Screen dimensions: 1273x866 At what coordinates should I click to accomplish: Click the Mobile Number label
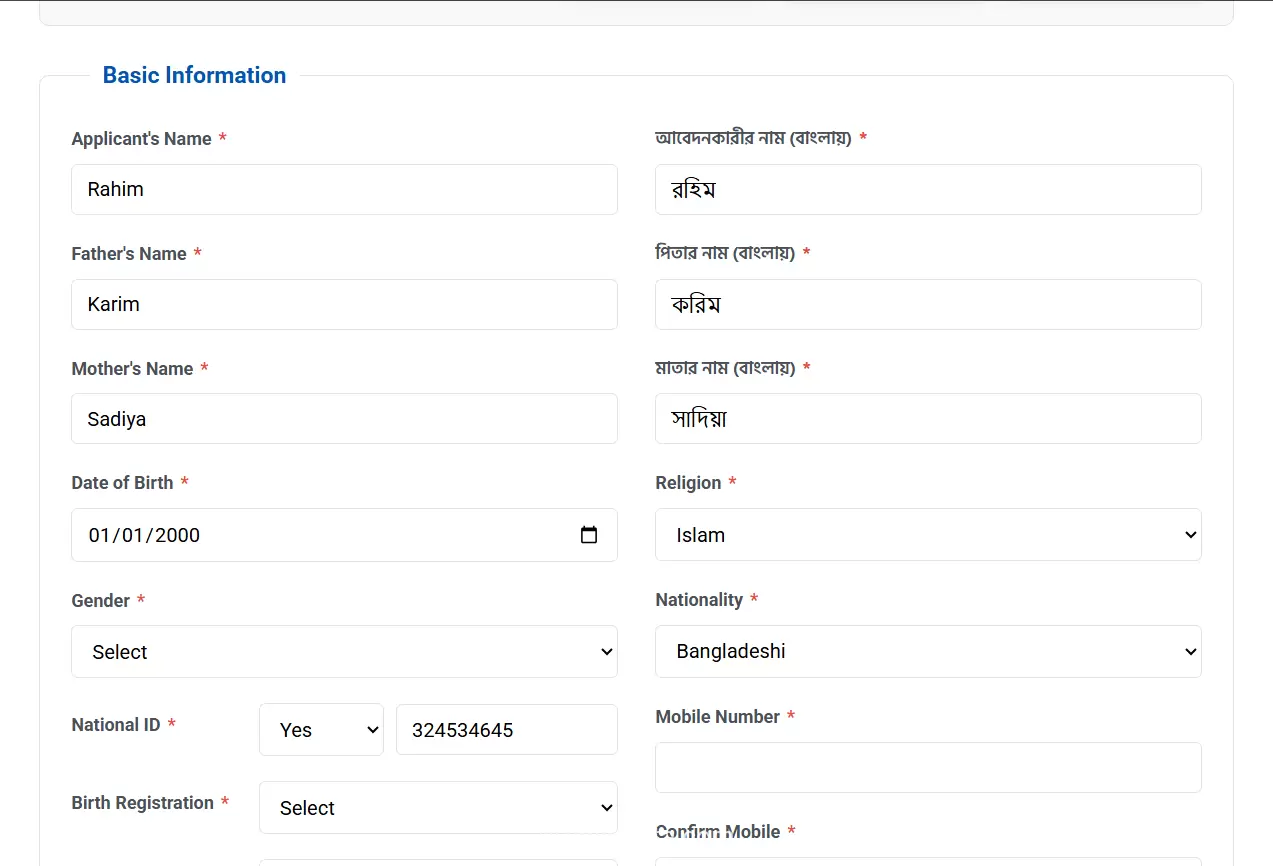tap(717, 717)
